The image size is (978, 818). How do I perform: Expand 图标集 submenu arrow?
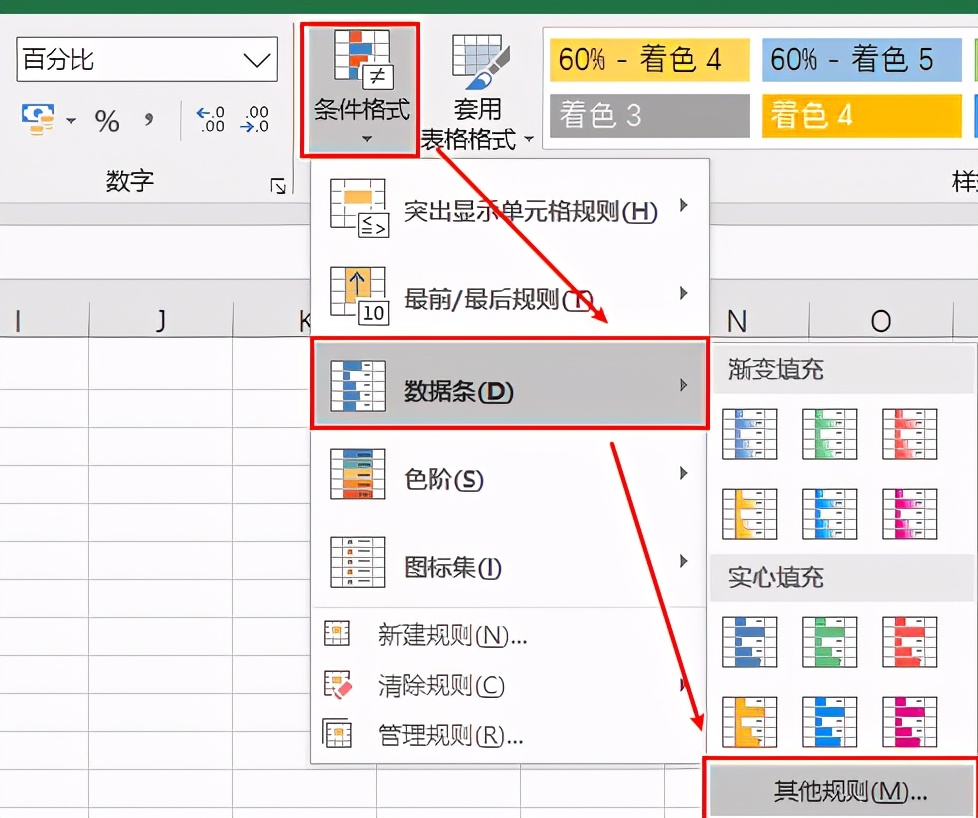tap(684, 561)
